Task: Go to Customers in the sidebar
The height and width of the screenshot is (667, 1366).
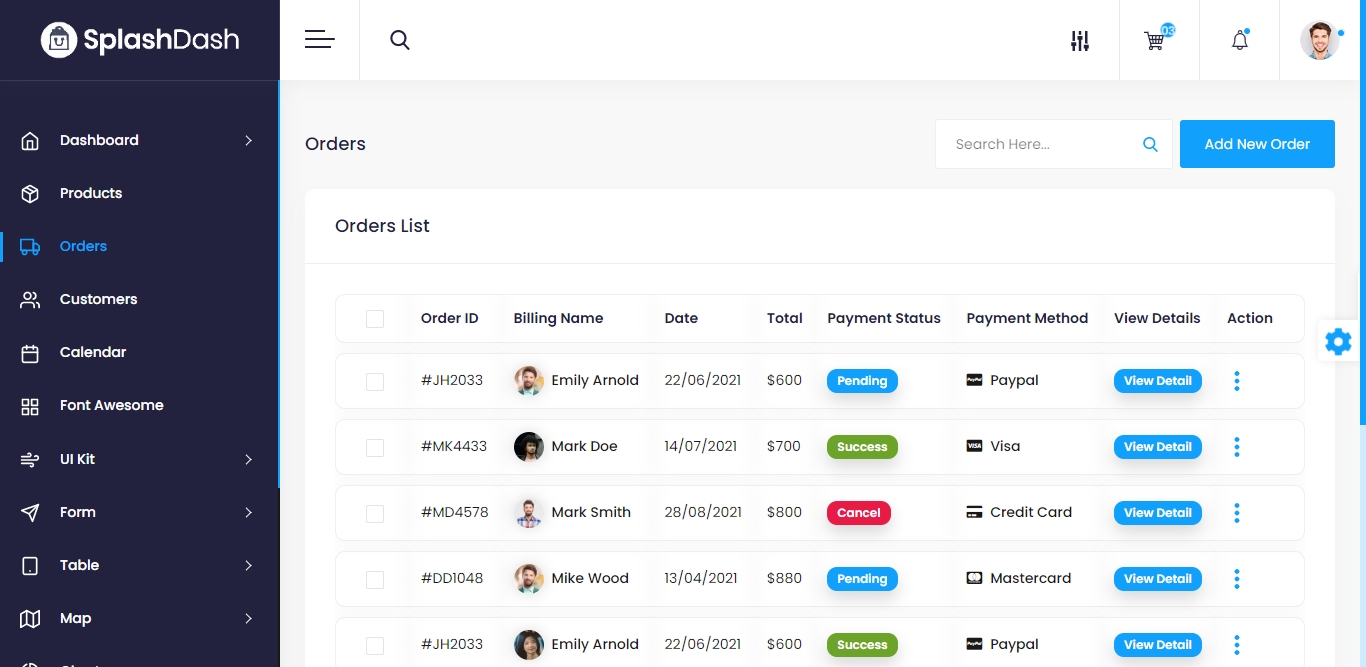Action: pyautogui.click(x=98, y=299)
